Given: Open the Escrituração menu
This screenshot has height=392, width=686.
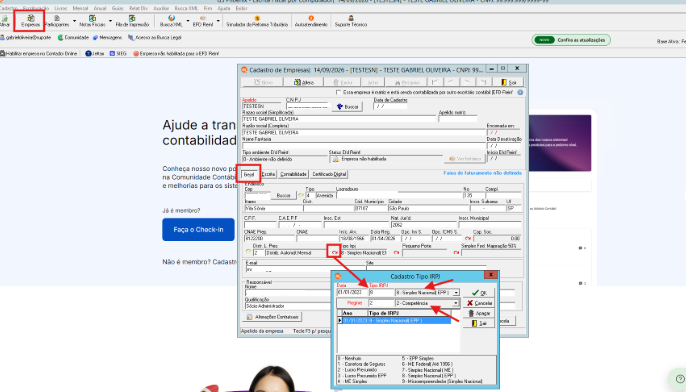Looking at the screenshot, I should click(35, 8).
